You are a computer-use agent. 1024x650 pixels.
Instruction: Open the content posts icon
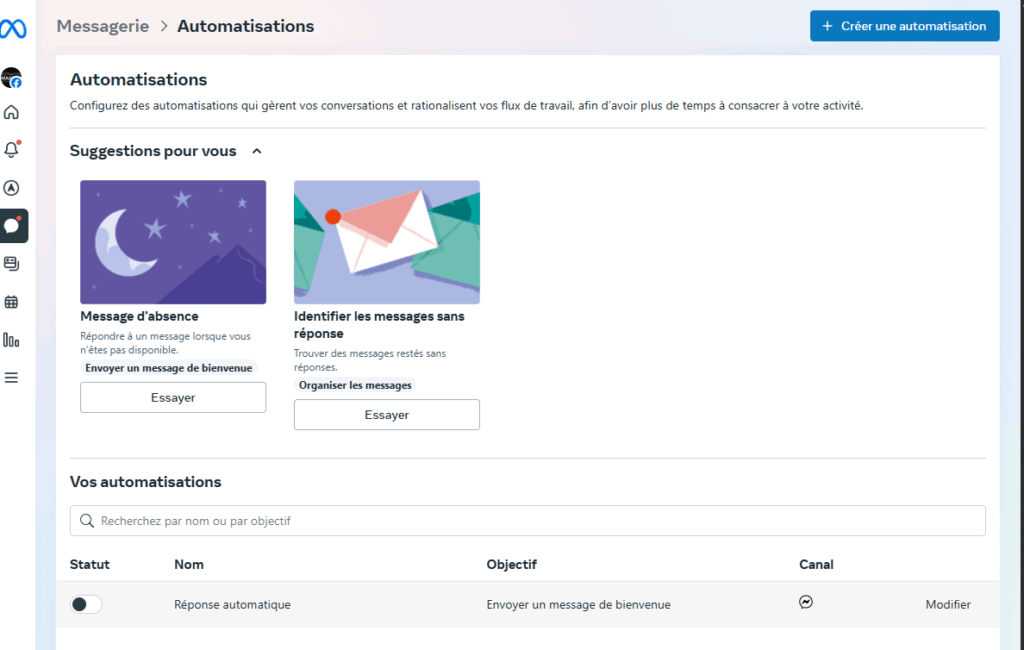tap(12, 264)
